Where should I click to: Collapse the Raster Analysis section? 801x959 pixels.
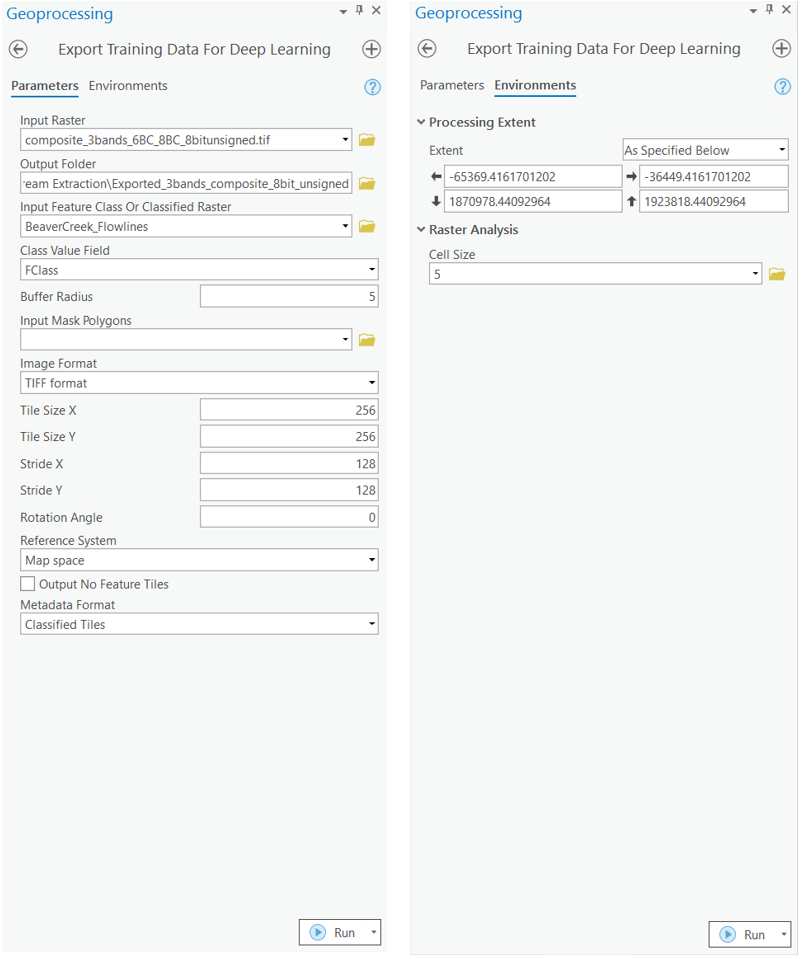[421, 230]
